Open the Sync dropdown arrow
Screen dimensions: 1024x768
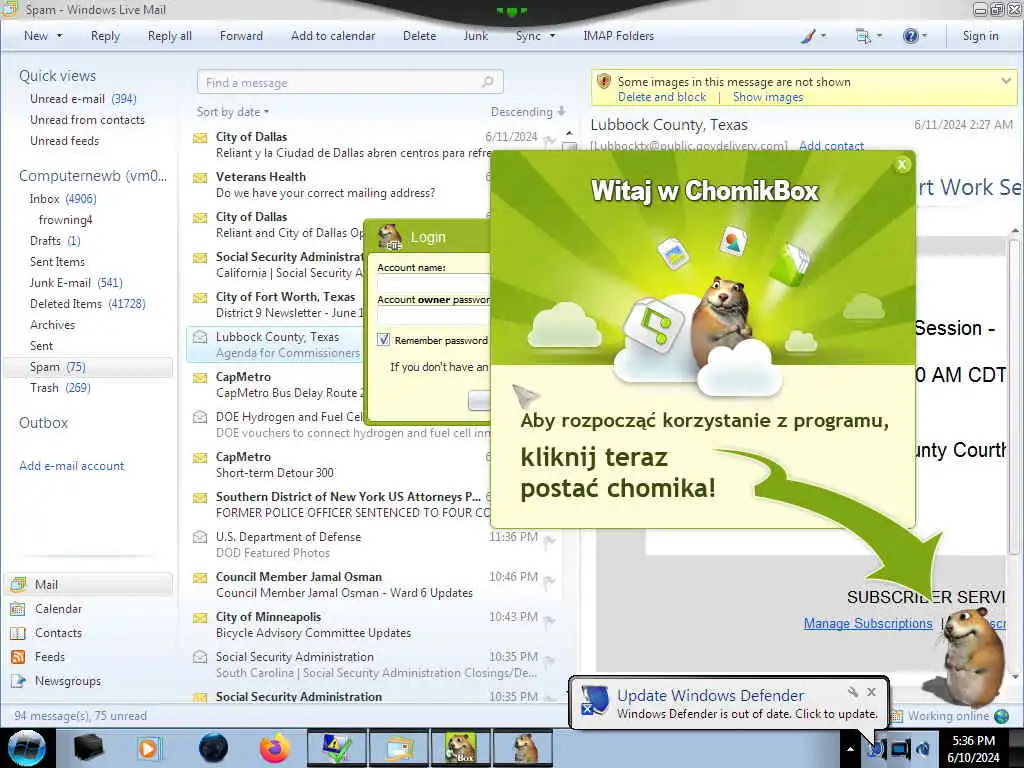pos(552,36)
